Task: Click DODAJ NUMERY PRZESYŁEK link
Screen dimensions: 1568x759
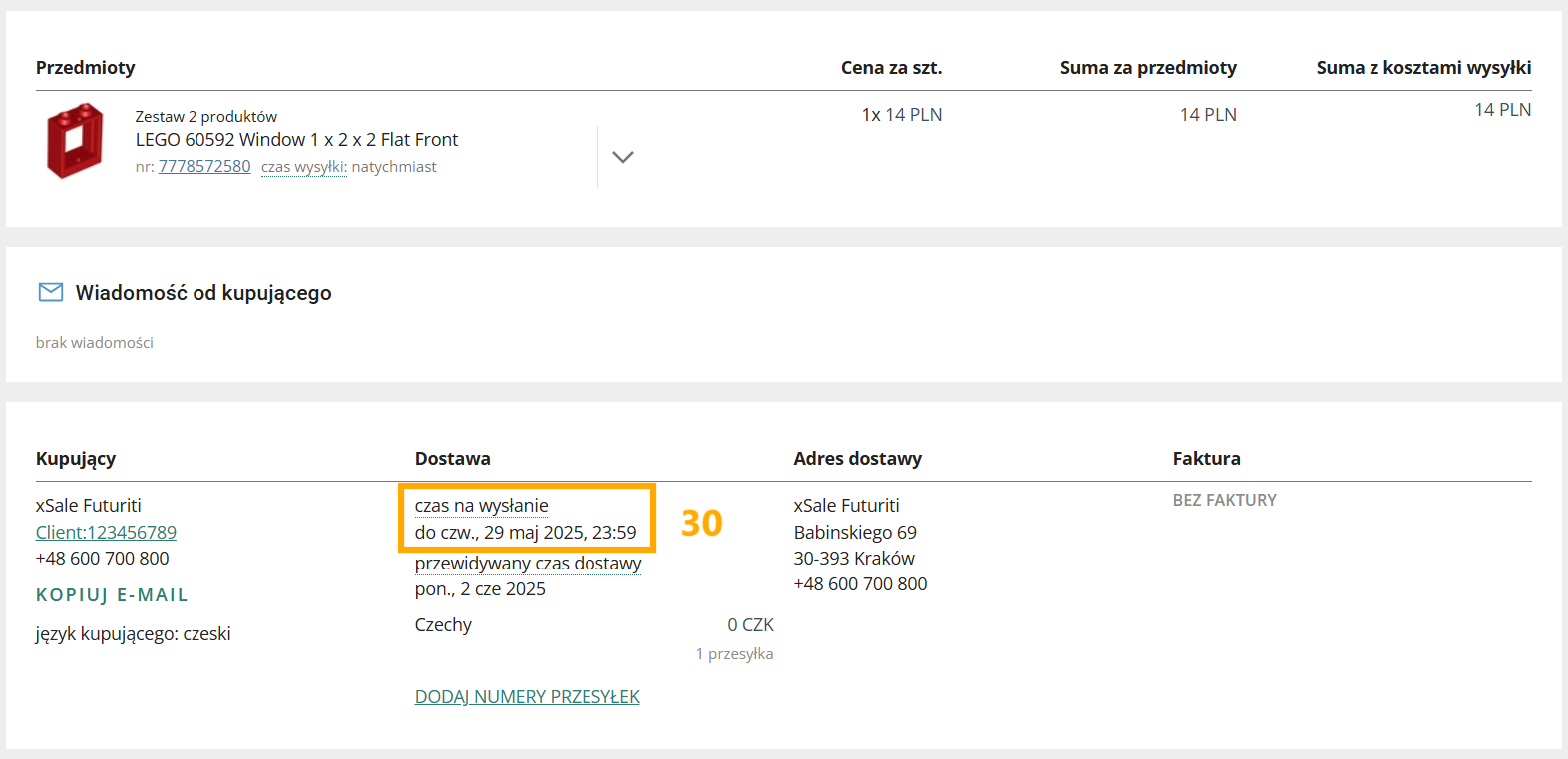Action: click(x=527, y=697)
